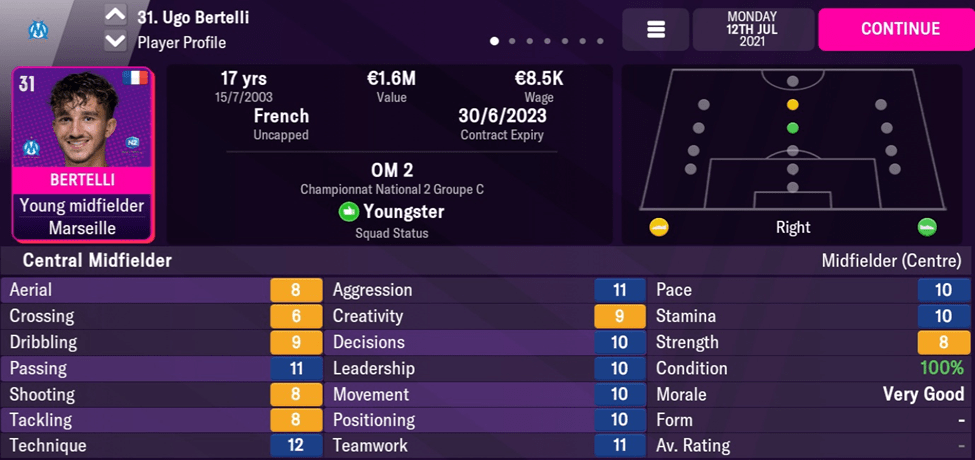Screen dimensions: 975x460
Task: Select the last page indicator dot
Action: (x=600, y=42)
